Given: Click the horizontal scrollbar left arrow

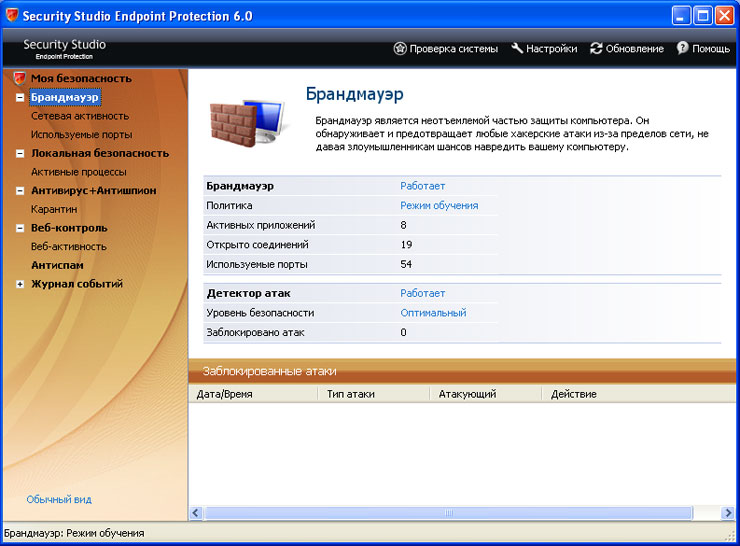Looking at the screenshot, I should 196,513.
